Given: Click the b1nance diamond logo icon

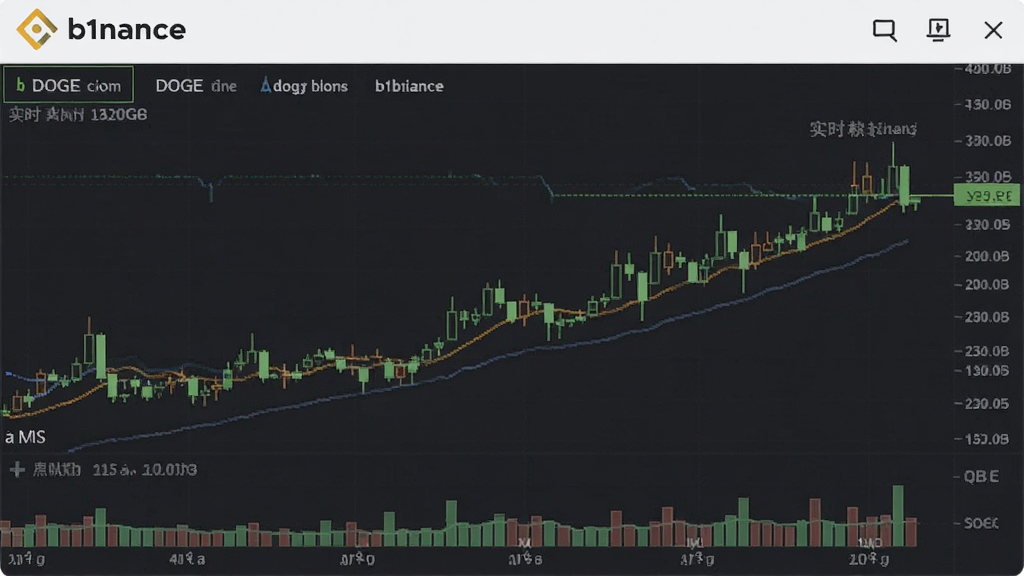Looking at the screenshot, I should pyautogui.click(x=37, y=29).
